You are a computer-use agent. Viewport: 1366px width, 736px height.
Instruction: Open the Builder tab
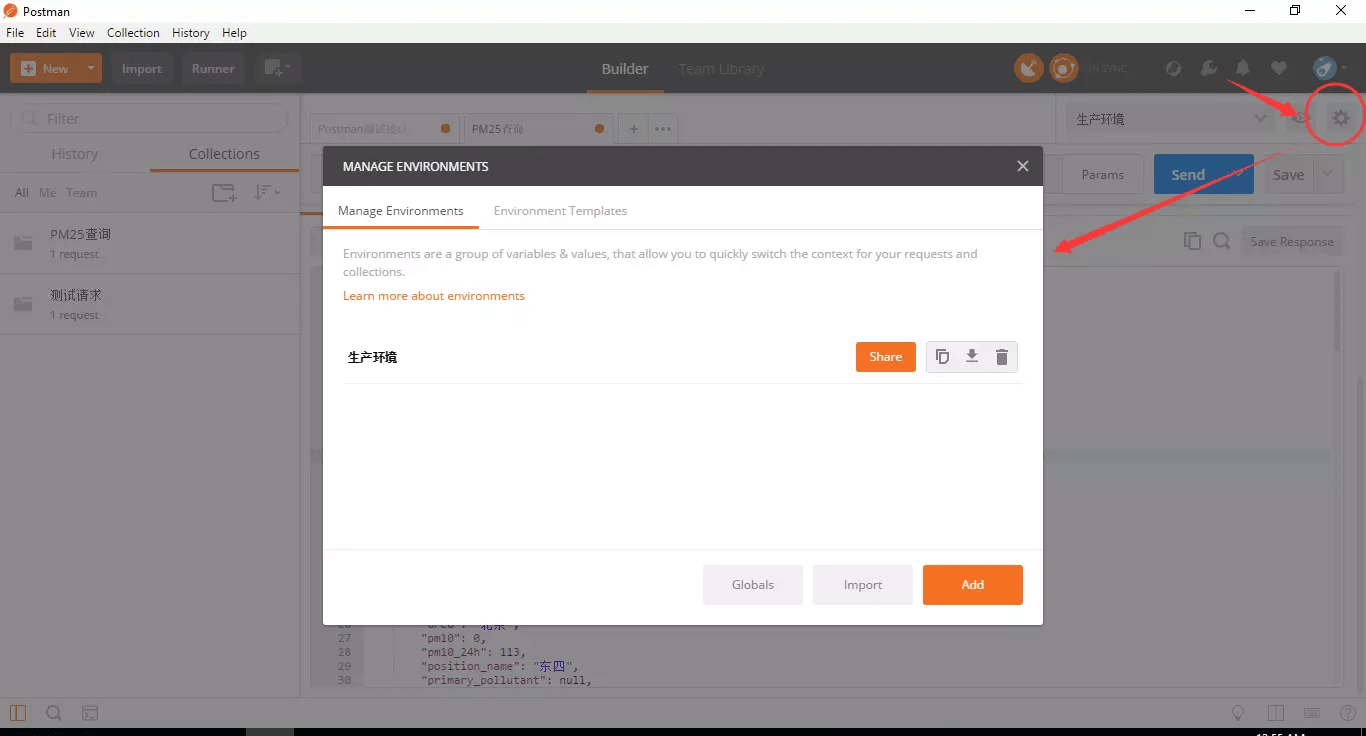(x=625, y=69)
